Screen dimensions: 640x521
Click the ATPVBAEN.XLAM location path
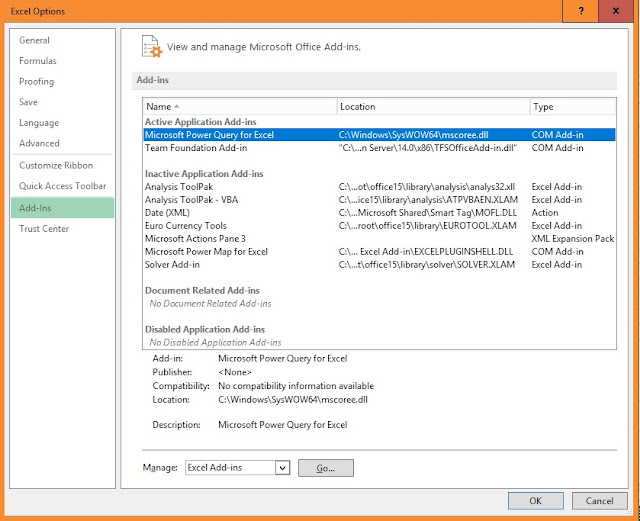pyautogui.click(x=428, y=200)
